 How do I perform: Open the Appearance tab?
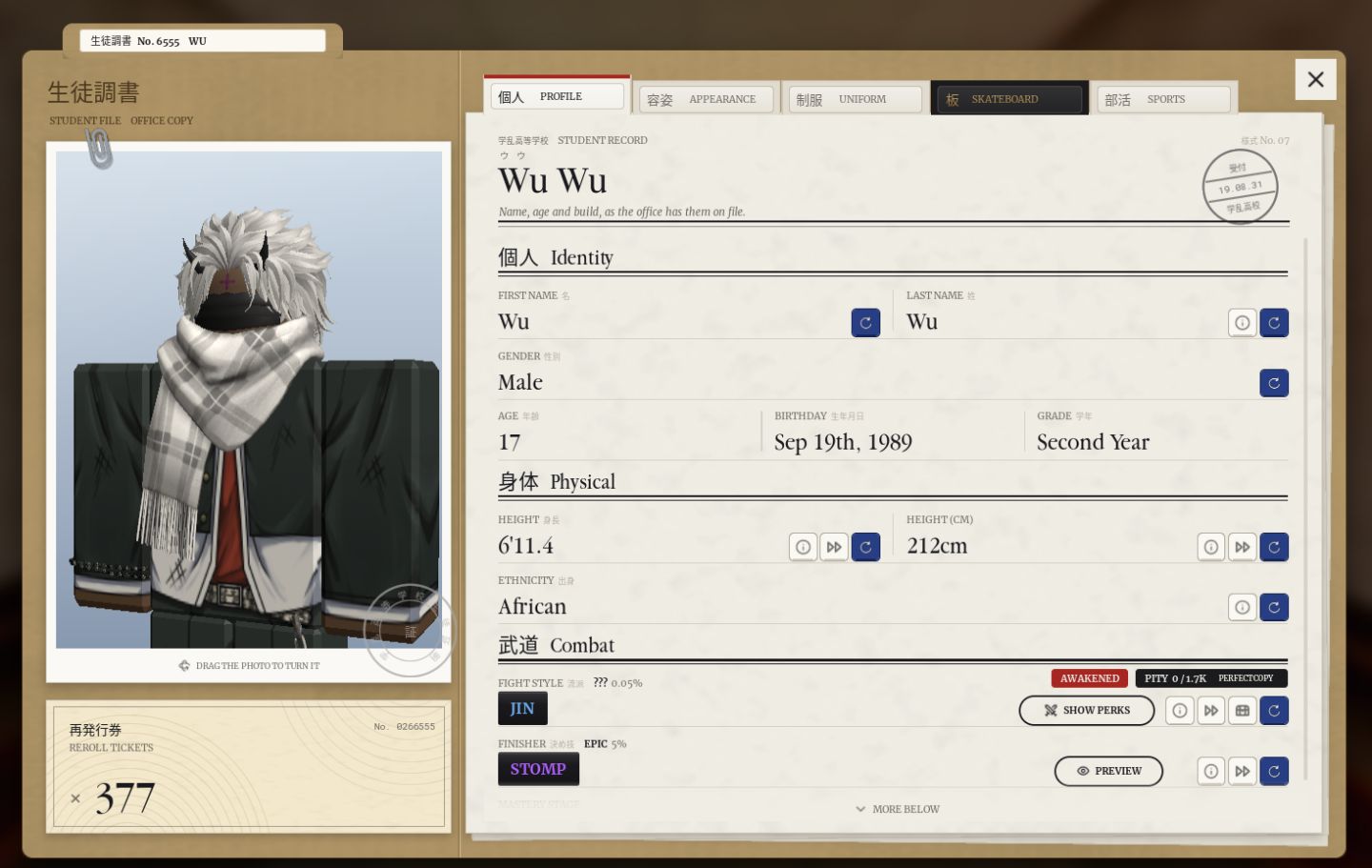[x=706, y=99]
